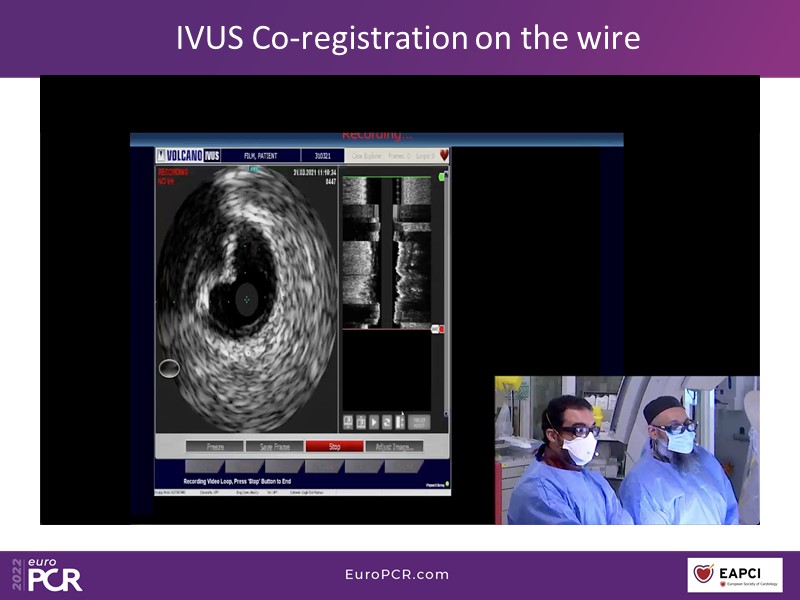Click the ruler icon in playback toolbar

click(x=399, y=422)
